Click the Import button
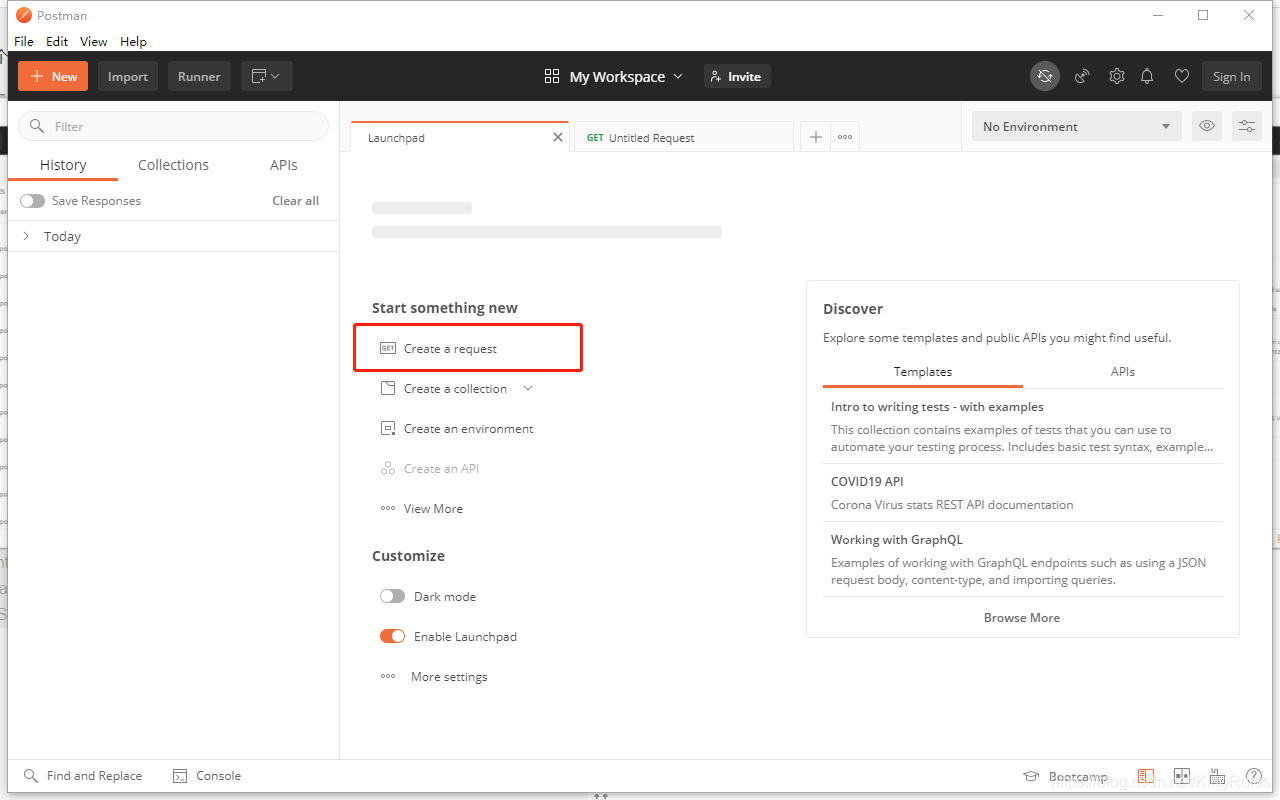Viewport: 1280px width, 800px height. point(128,76)
